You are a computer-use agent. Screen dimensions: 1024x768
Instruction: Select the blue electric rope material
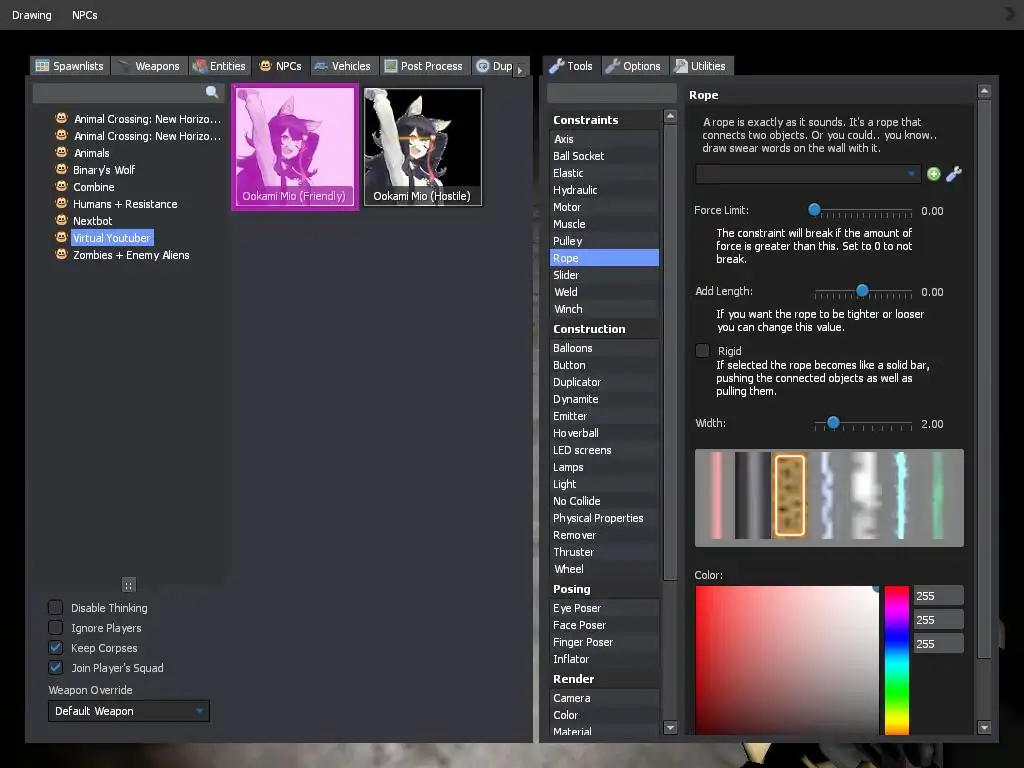[826, 496]
